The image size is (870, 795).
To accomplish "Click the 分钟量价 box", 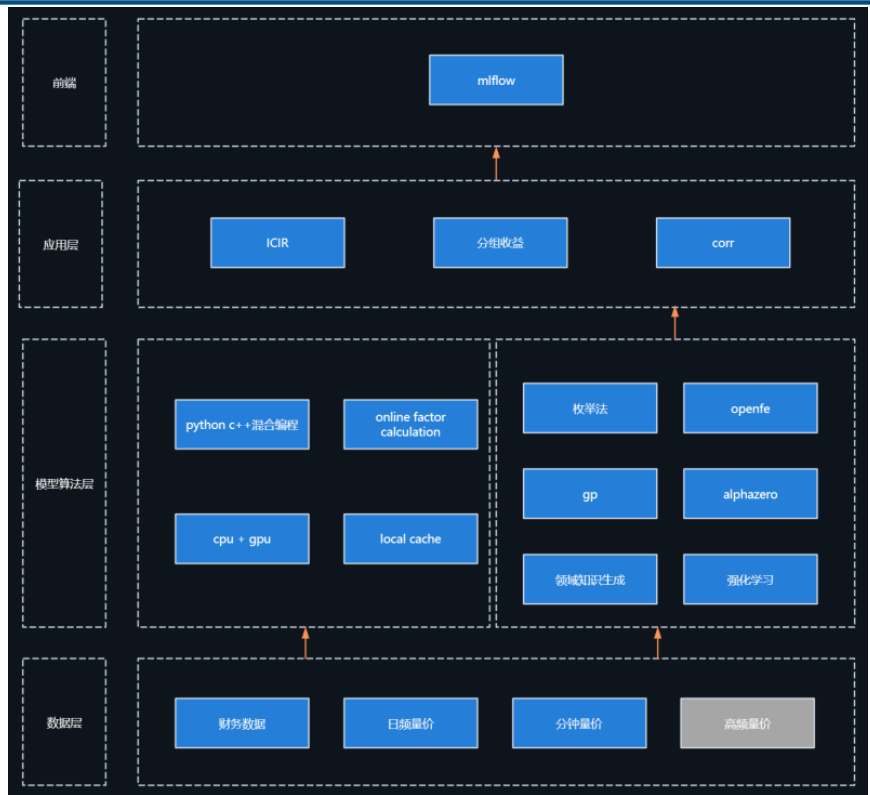I will point(579,723).
